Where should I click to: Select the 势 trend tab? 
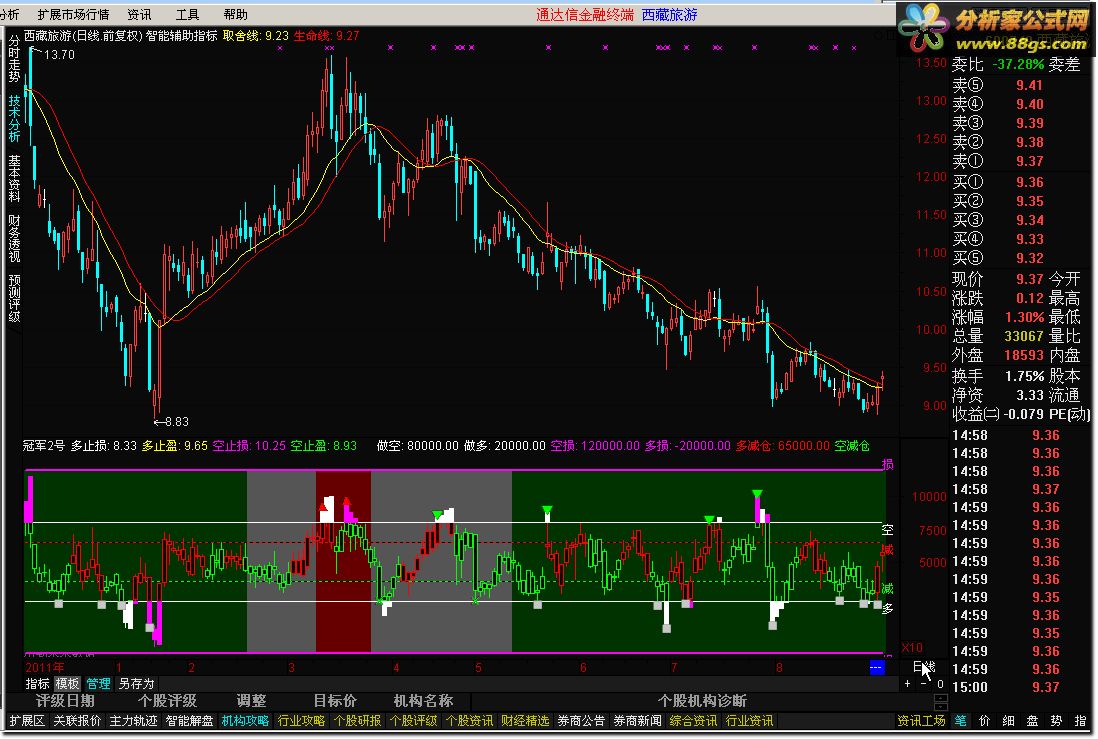point(1056,721)
